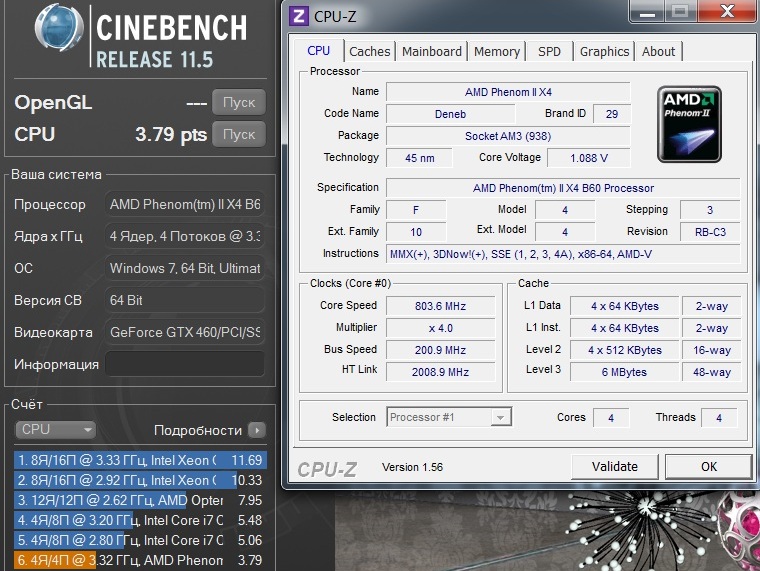Open the Graphics tab

click(x=604, y=51)
